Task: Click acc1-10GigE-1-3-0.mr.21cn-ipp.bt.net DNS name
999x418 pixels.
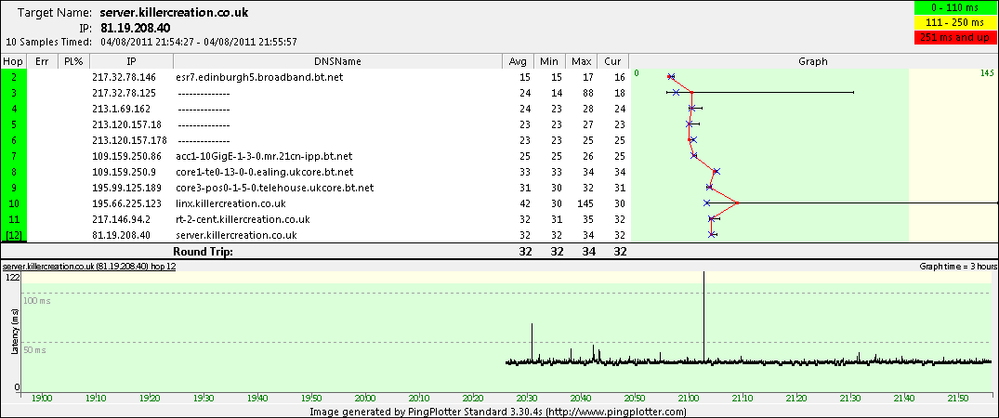Action: click(x=265, y=156)
